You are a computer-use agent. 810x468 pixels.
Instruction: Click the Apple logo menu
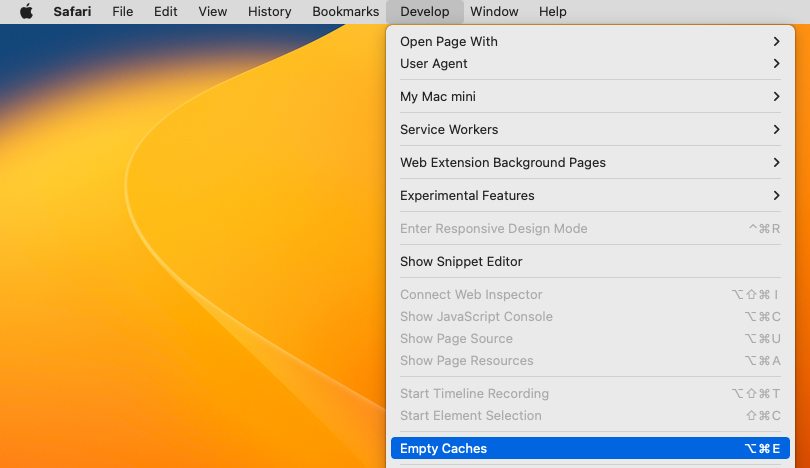click(26, 12)
